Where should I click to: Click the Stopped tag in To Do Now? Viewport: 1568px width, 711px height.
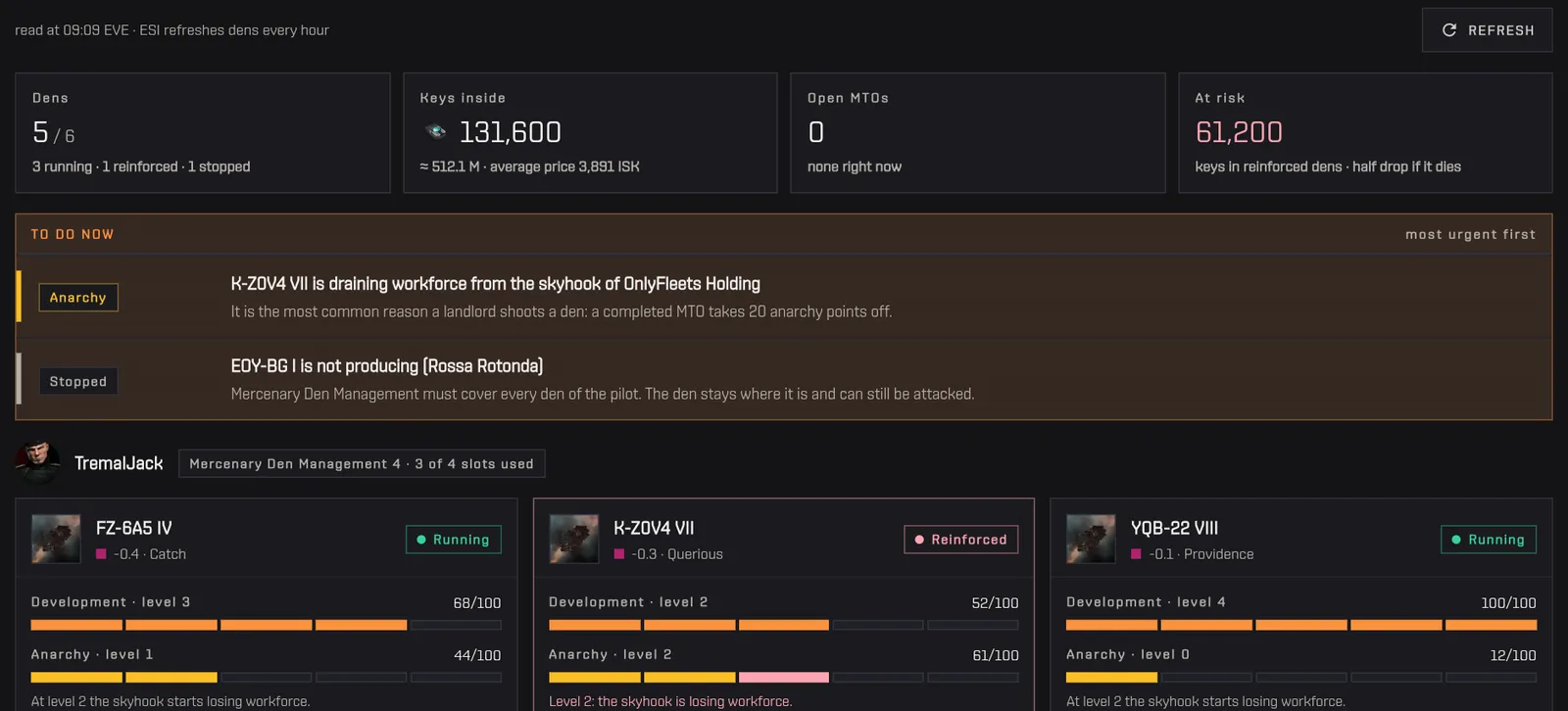click(x=78, y=381)
